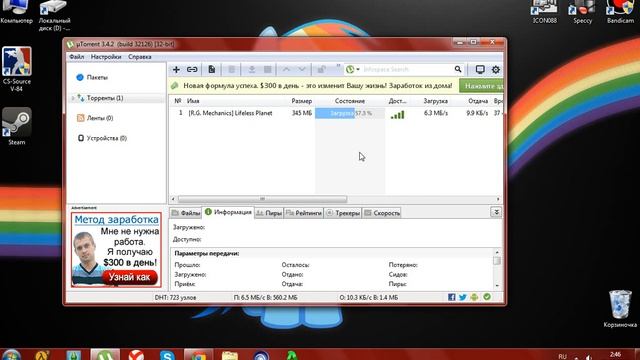640x360 pixels.
Task: Click the Windows Start orb
Action: tap(11, 355)
